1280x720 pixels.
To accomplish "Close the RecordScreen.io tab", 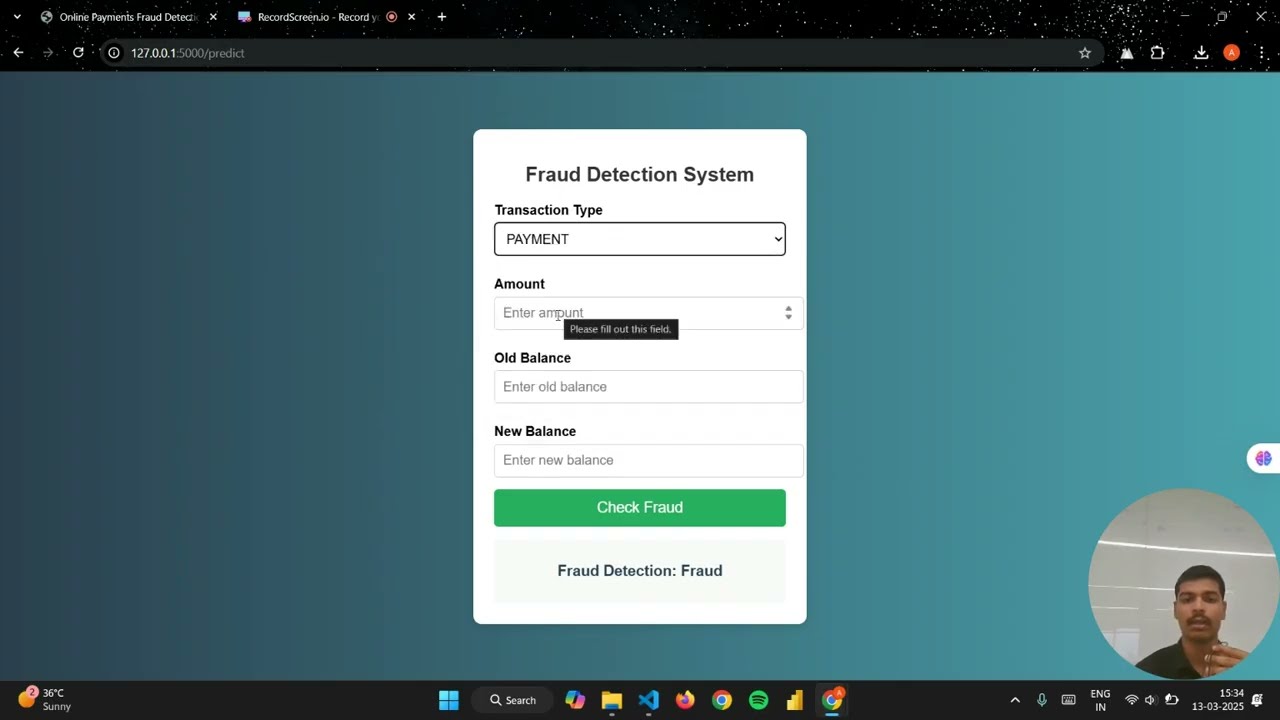I will [x=411, y=17].
